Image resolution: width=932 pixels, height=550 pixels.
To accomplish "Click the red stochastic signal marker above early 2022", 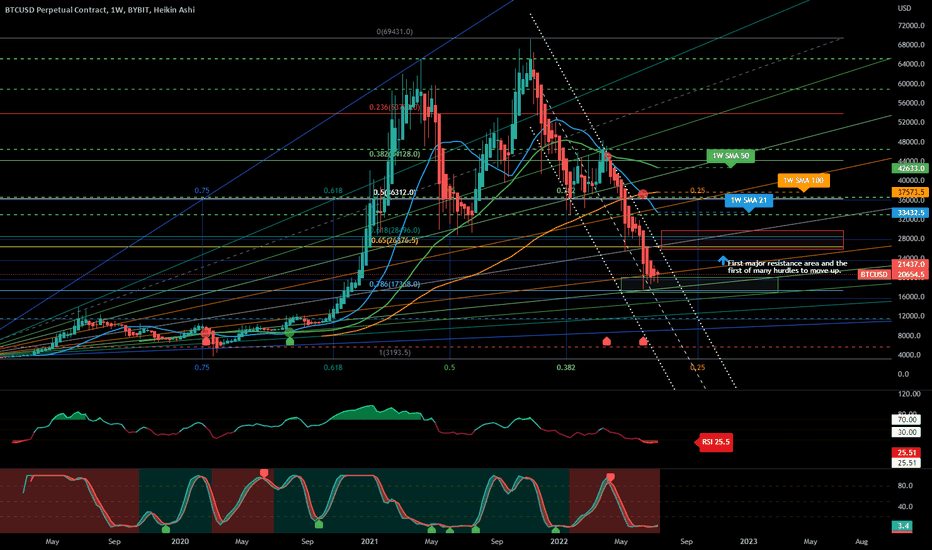I will (x=610, y=477).
